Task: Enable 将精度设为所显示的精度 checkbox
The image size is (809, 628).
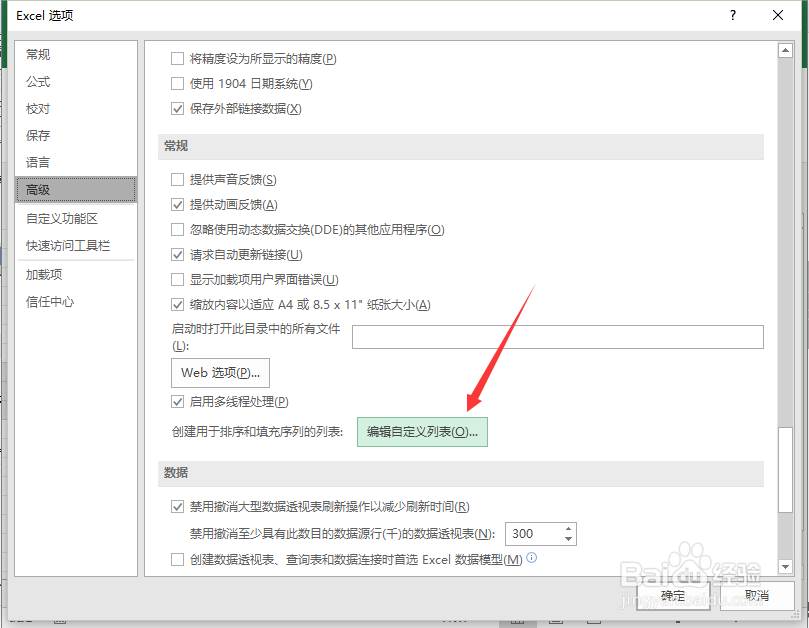Action: click(177, 58)
